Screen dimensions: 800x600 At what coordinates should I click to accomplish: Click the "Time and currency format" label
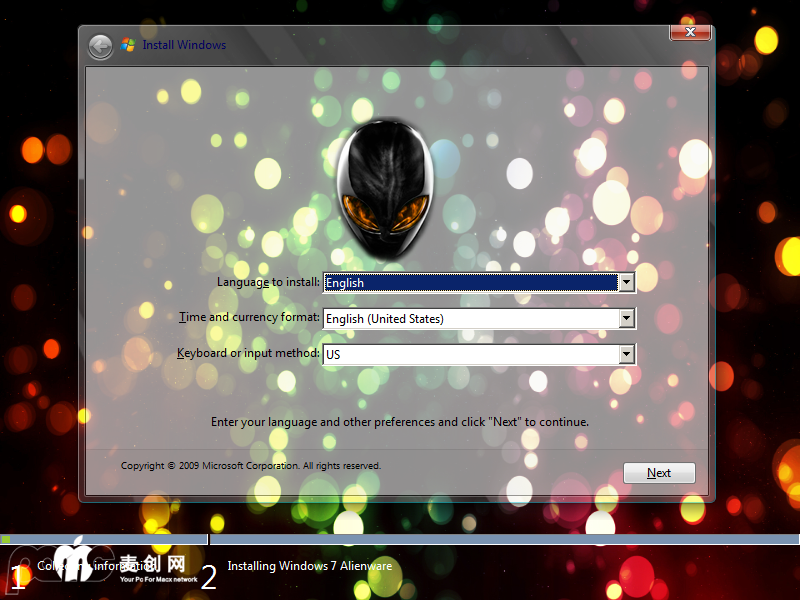click(249, 318)
